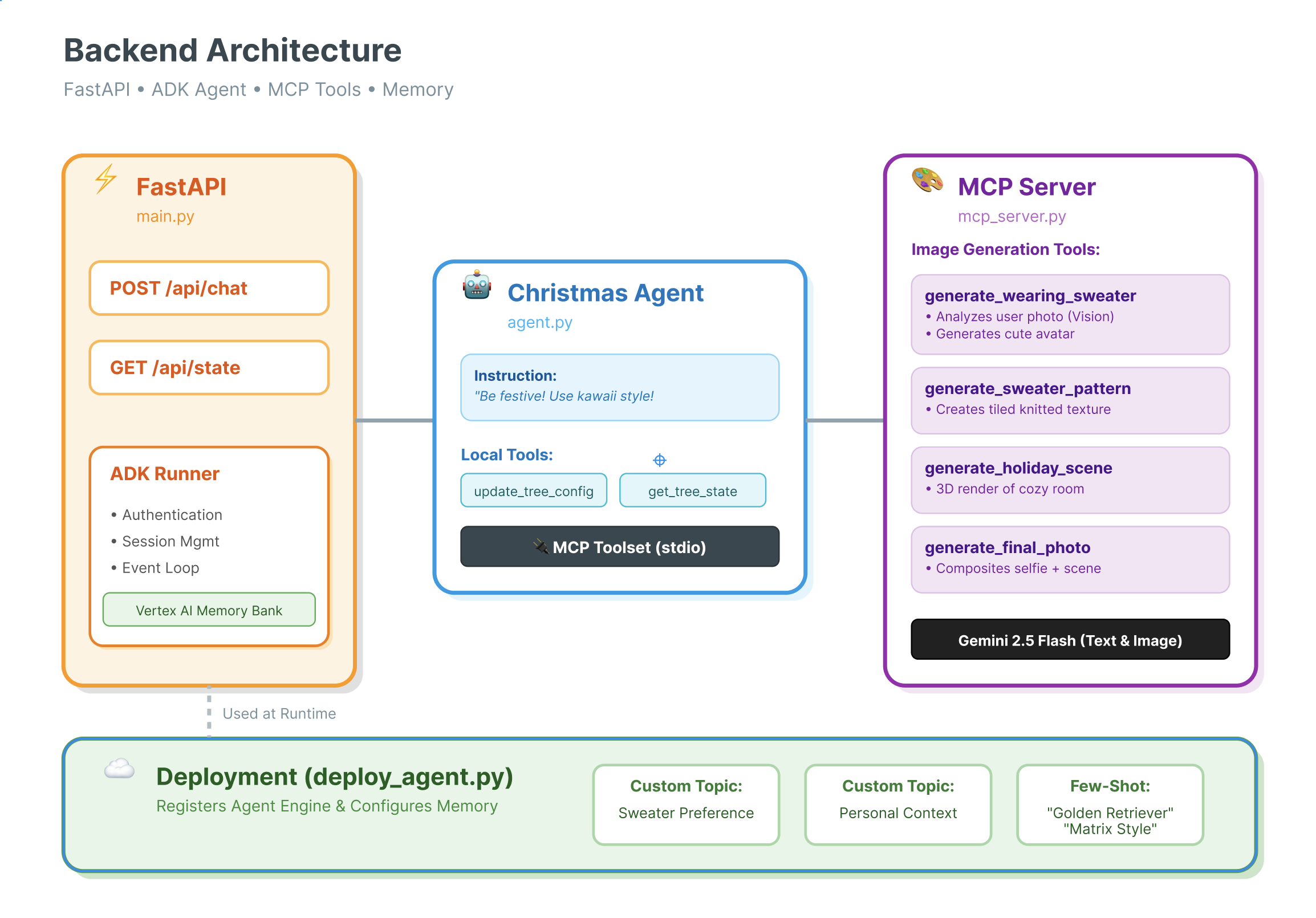Image resolution: width=1316 pixels, height=918 pixels.
Task: Click the MCP Toolset (stdio) bar
Action: click(620, 547)
